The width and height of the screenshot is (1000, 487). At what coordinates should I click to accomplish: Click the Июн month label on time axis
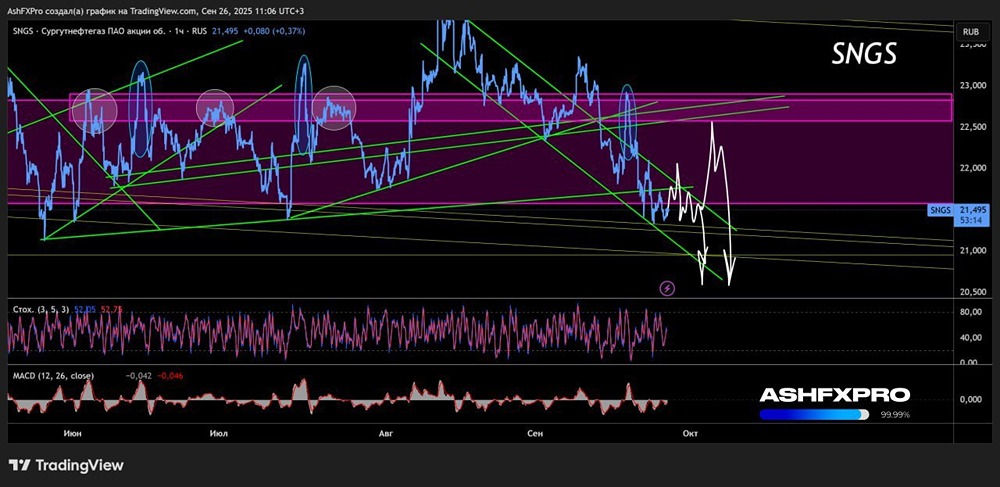[x=72, y=433]
